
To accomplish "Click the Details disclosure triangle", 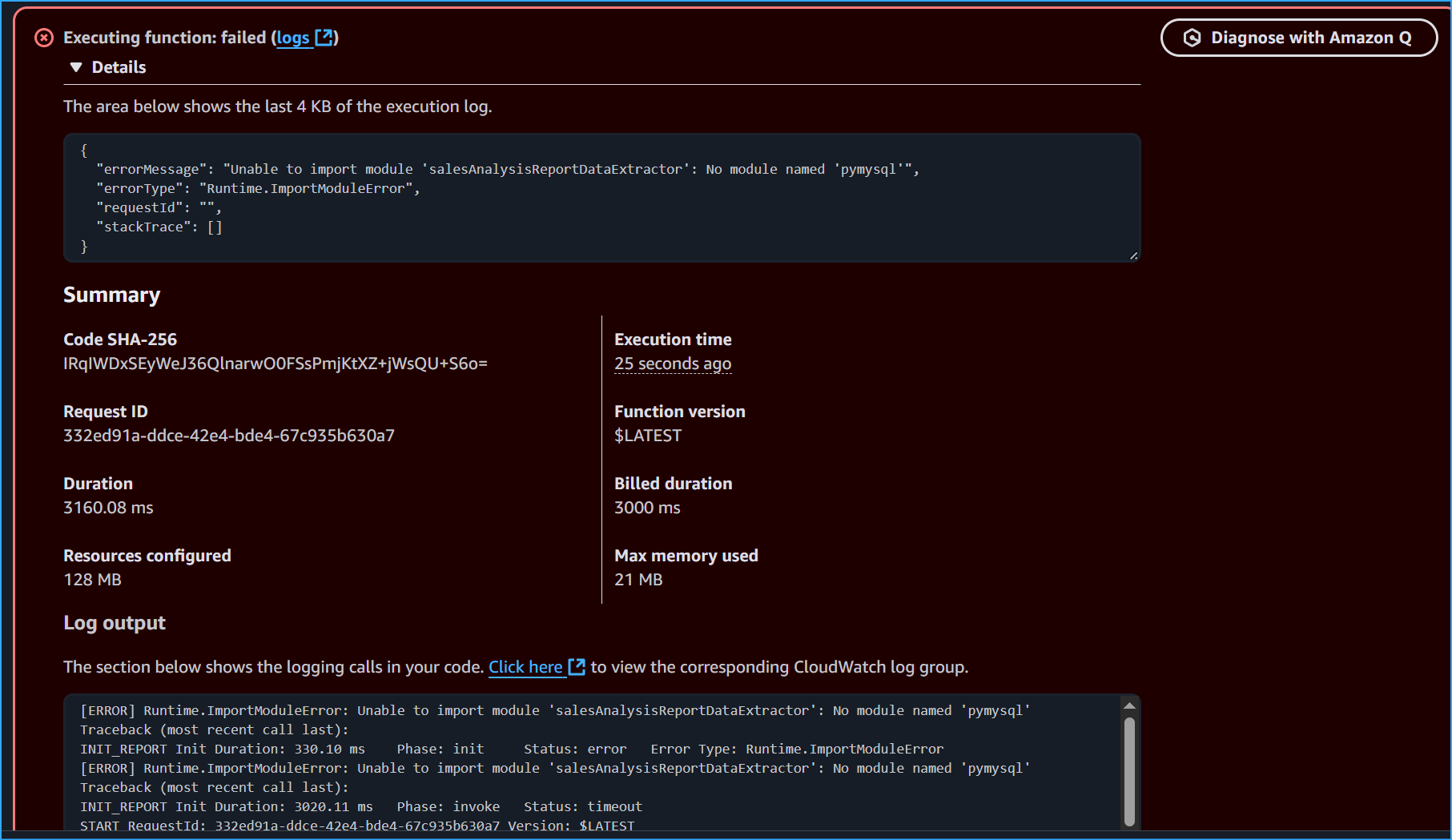I will (x=76, y=67).
